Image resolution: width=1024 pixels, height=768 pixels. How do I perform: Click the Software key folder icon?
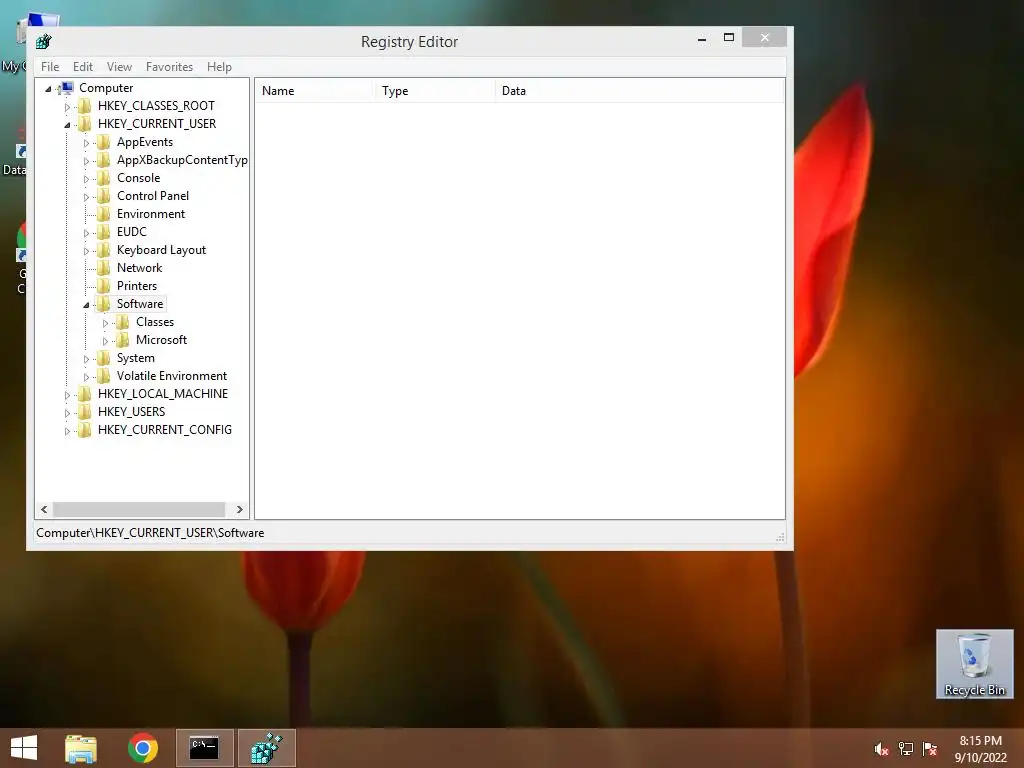coord(103,304)
